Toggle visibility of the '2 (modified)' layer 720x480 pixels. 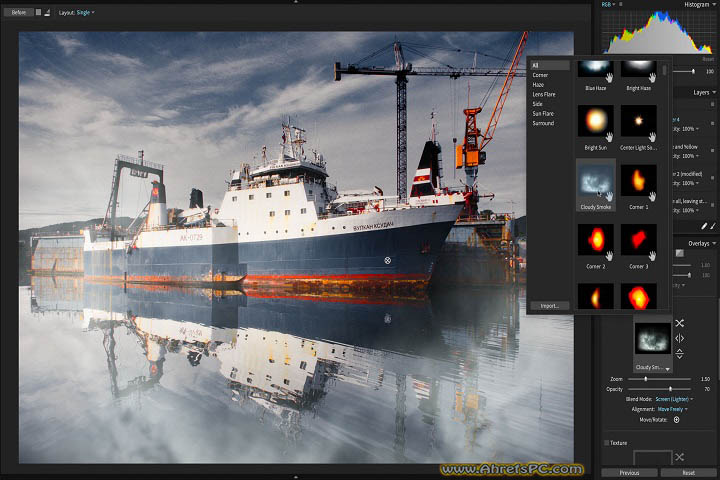(712, 178)
